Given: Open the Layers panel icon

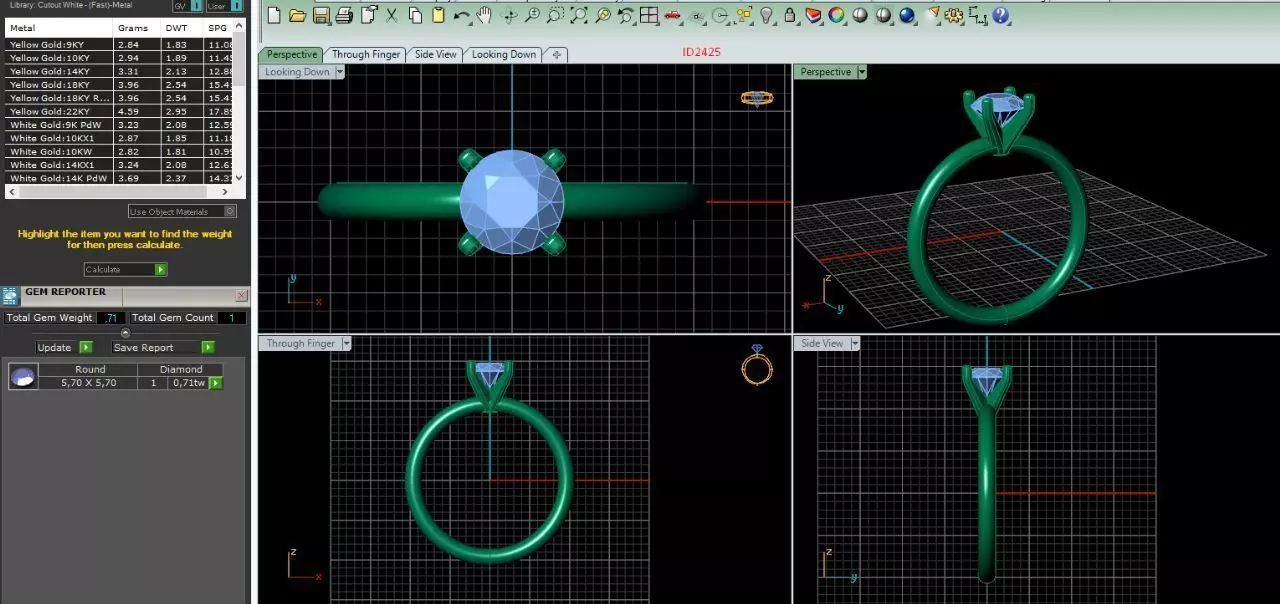Looking at the screenshot, I should (x=813, y=15).
